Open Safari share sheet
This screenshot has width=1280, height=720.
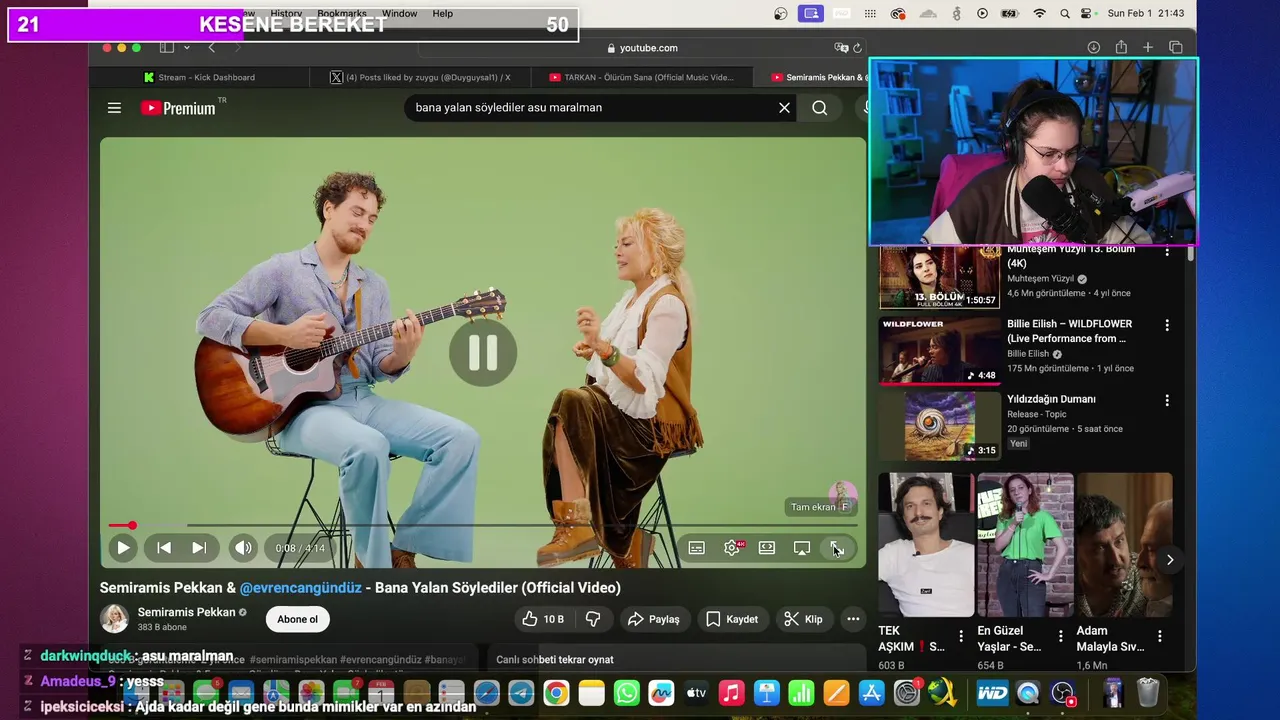tap(1121, 48)
